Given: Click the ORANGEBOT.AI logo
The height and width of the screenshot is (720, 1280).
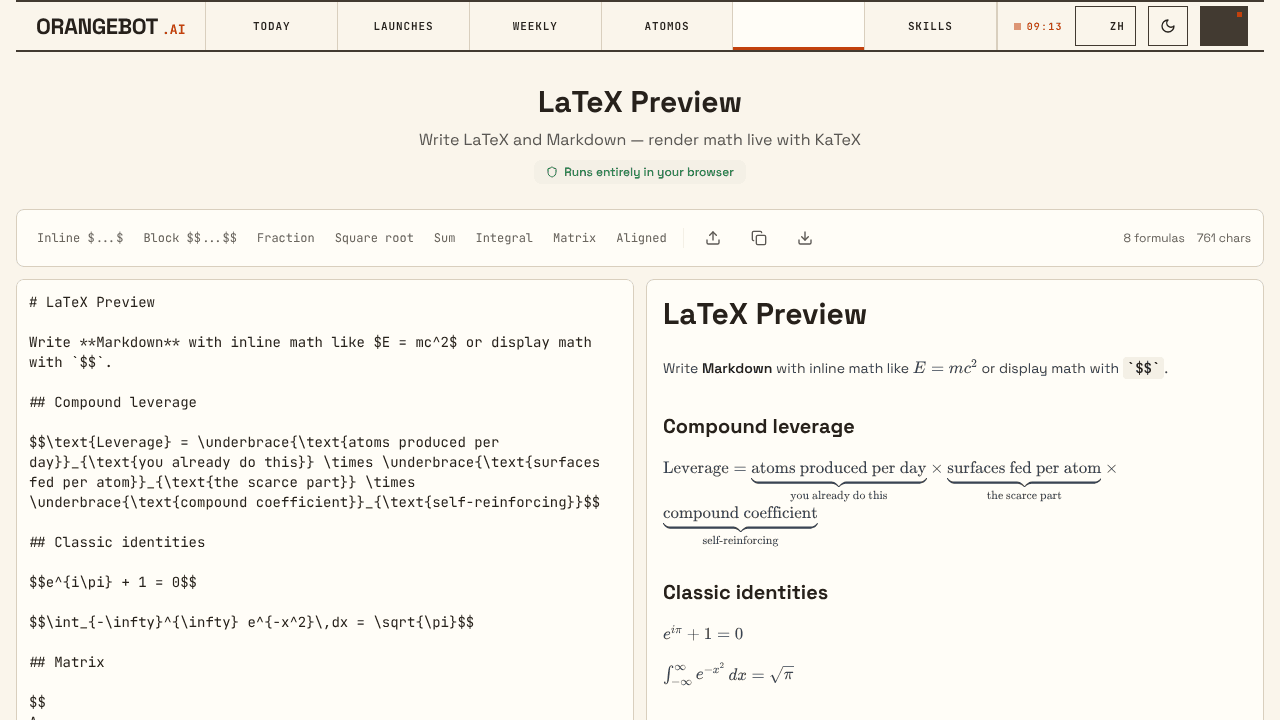Looking at the screenshot, I should [x=111, y=27].
